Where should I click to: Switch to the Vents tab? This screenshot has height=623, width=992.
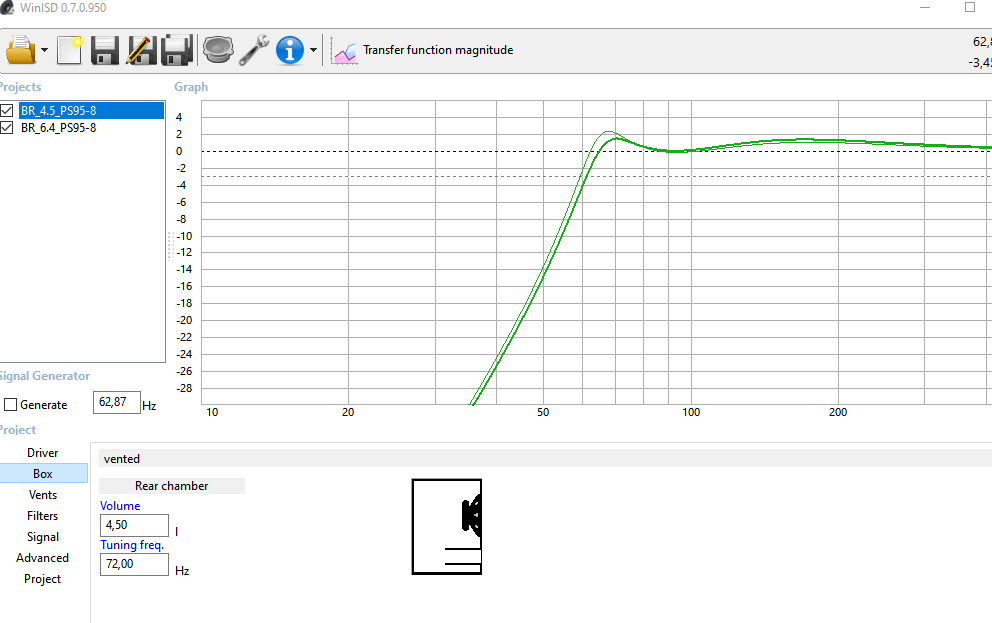pyautogui.click(x=43, y=495)
